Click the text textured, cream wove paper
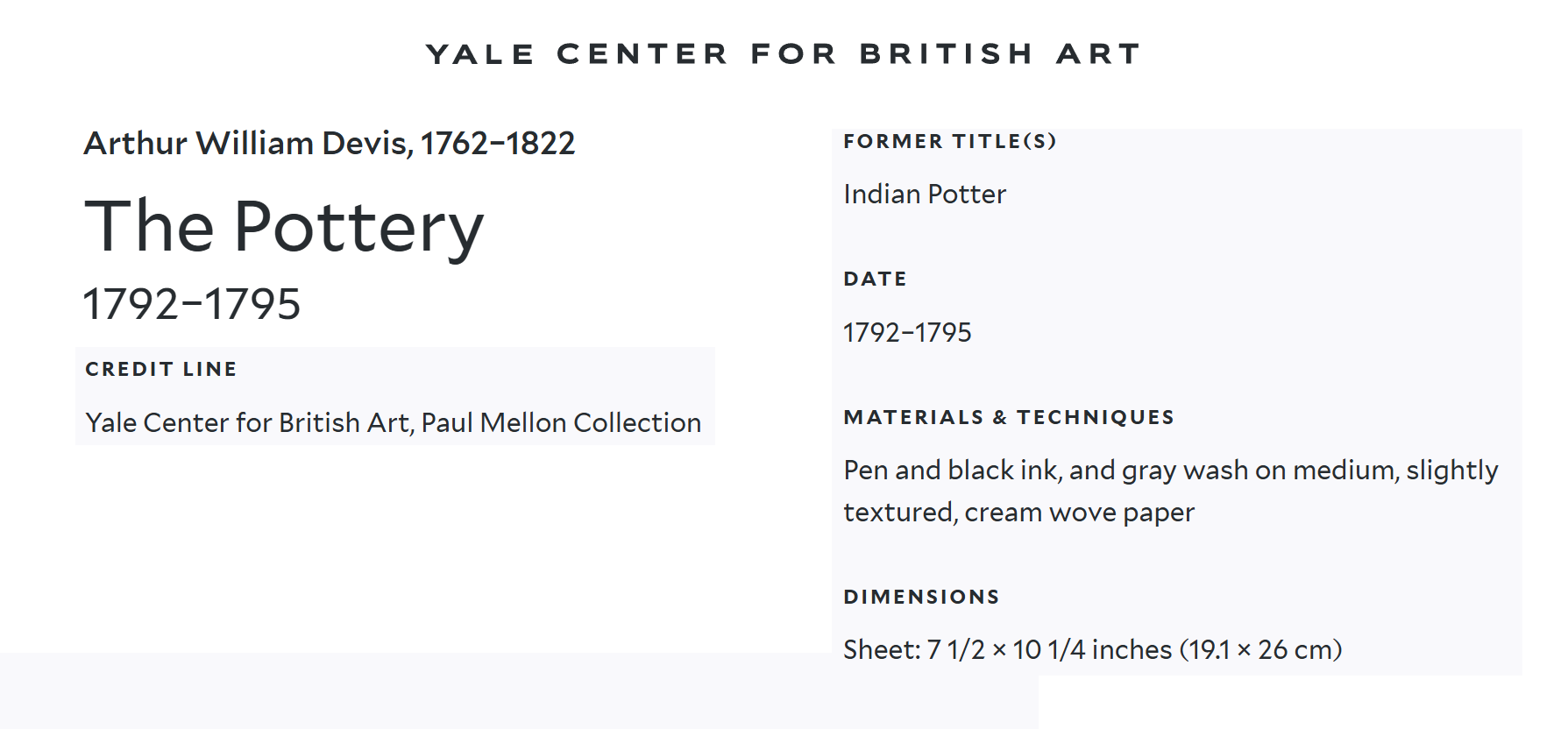Viewport: 1568px width, 729px height. [1018, 513]
